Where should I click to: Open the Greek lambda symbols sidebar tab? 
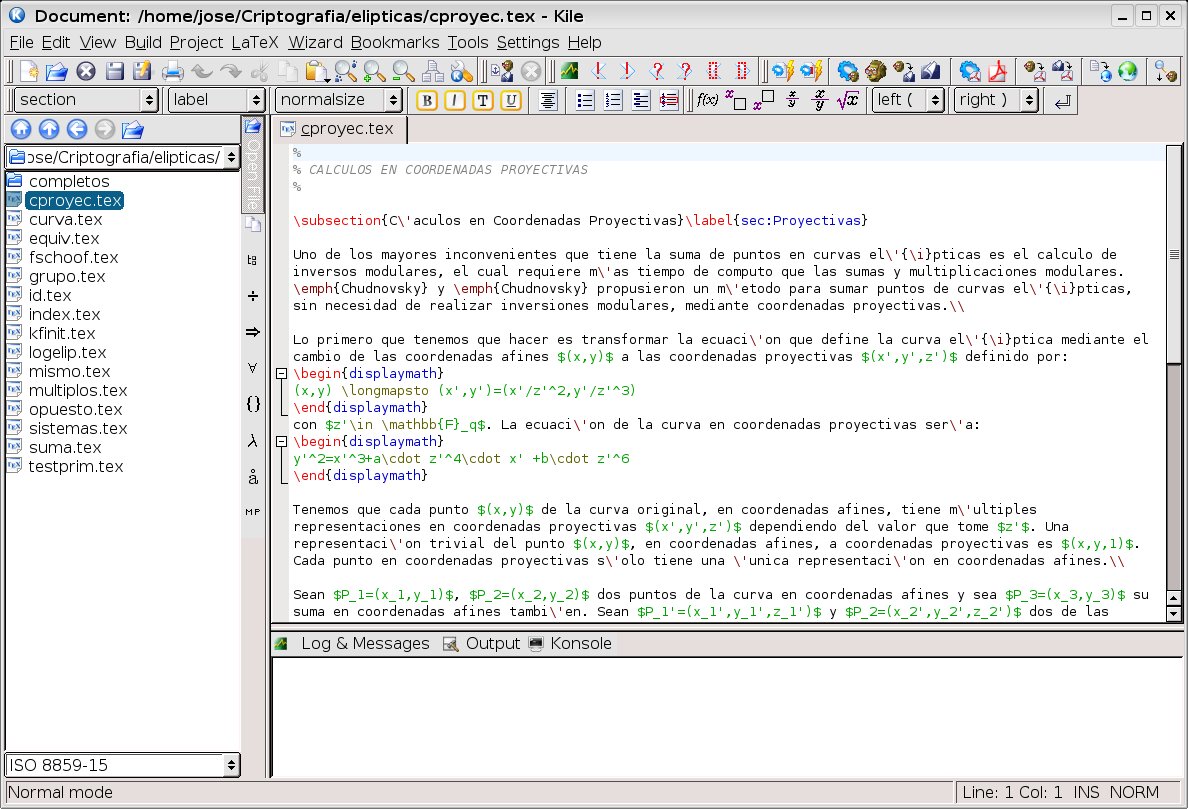click(253, 441)
